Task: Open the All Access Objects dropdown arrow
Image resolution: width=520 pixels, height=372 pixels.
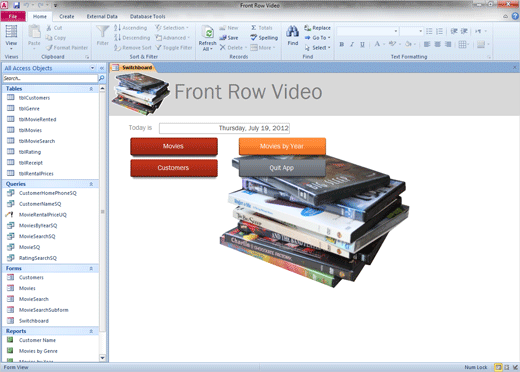Action: coord(92,68)
